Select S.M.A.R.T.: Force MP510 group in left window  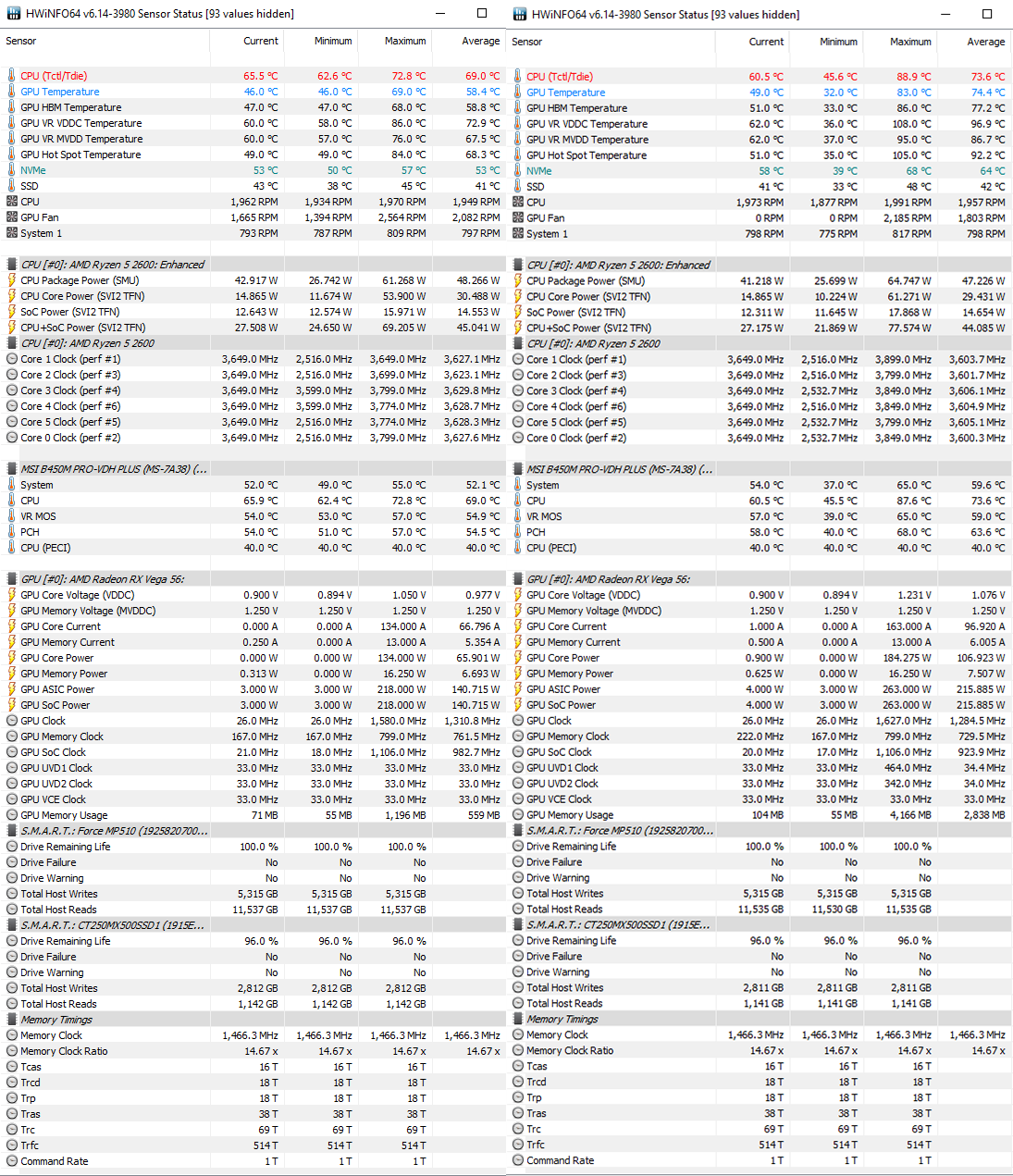point(253,831)
